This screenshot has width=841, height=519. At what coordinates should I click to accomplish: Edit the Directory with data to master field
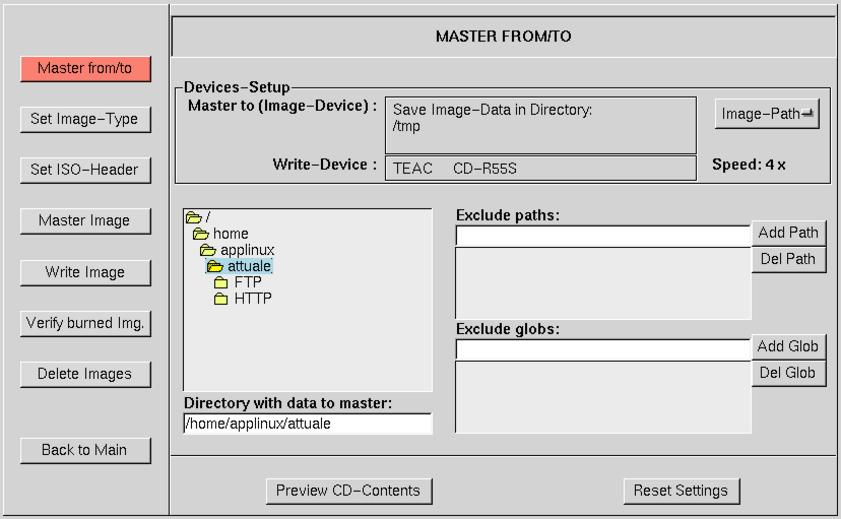coord(307,424)
